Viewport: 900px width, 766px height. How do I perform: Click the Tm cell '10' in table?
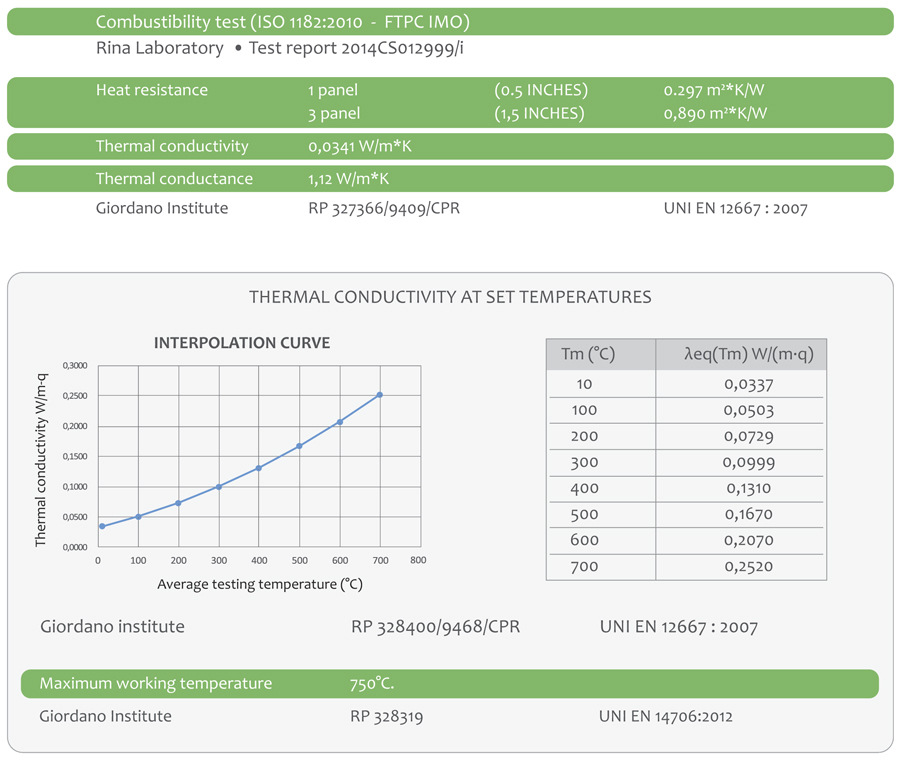point(584,384)
